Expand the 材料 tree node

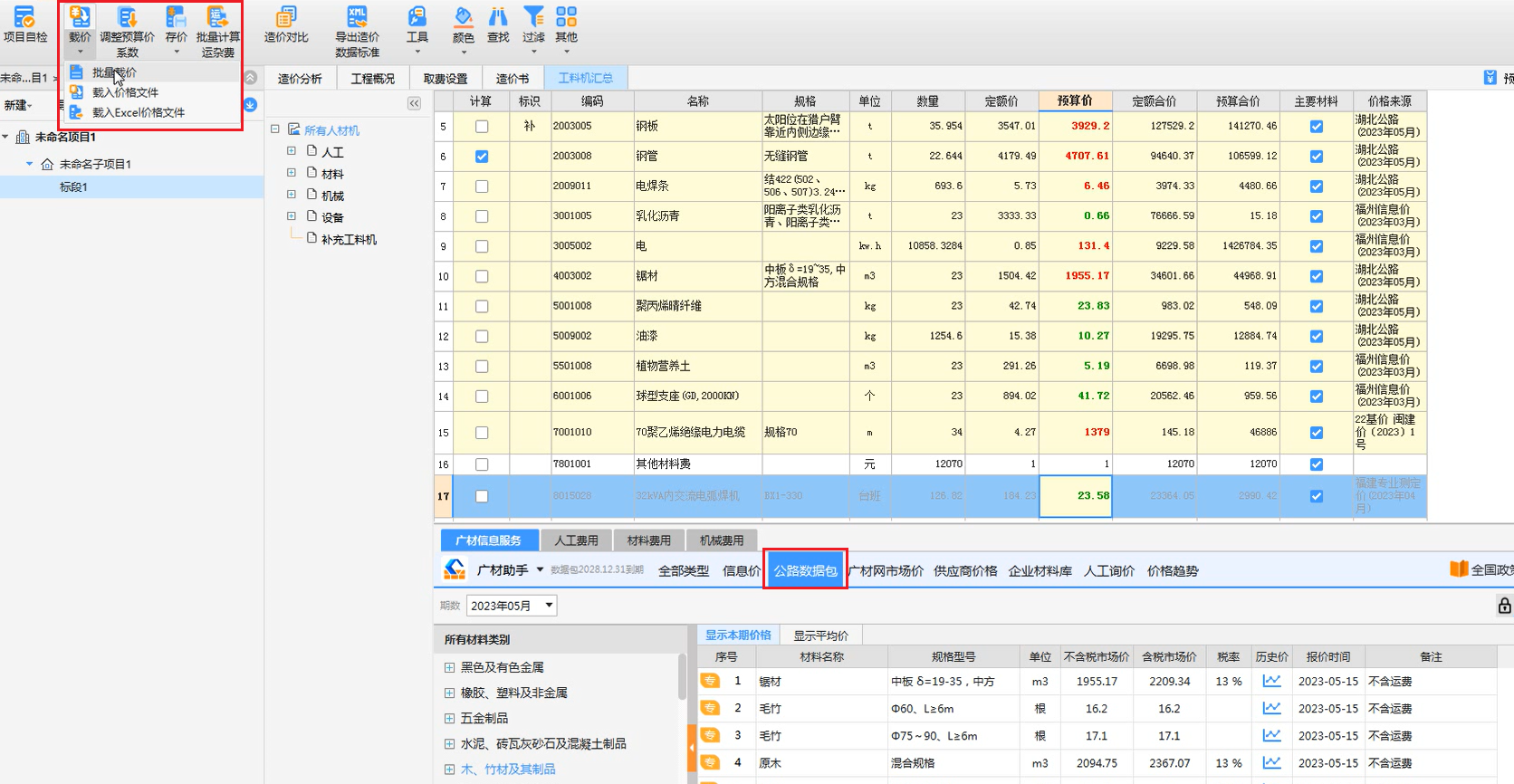coord(292,173)
